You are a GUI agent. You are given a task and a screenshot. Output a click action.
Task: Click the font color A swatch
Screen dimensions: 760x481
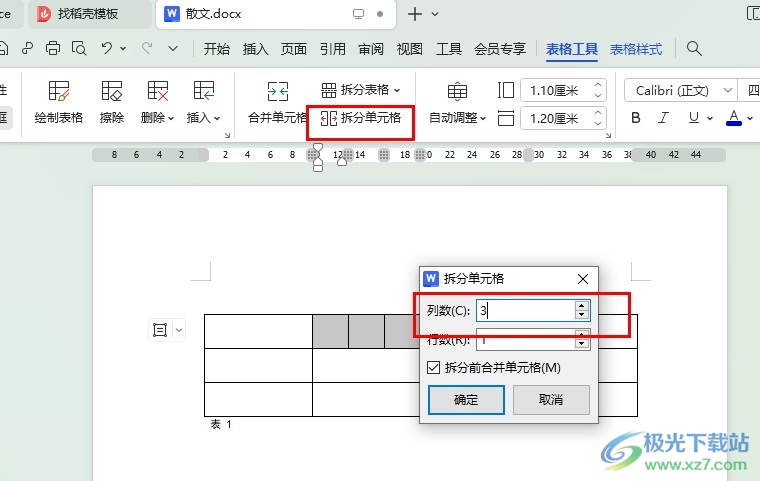[733, 118]
